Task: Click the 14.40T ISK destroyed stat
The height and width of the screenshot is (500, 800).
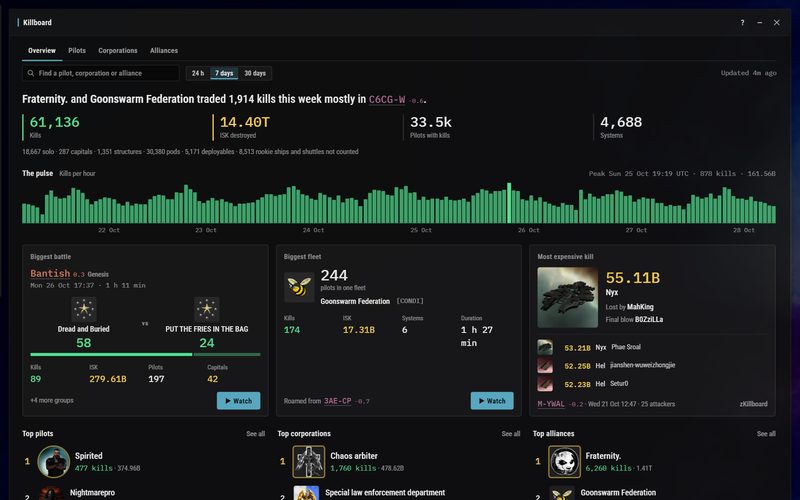Action: click(245, 127)
